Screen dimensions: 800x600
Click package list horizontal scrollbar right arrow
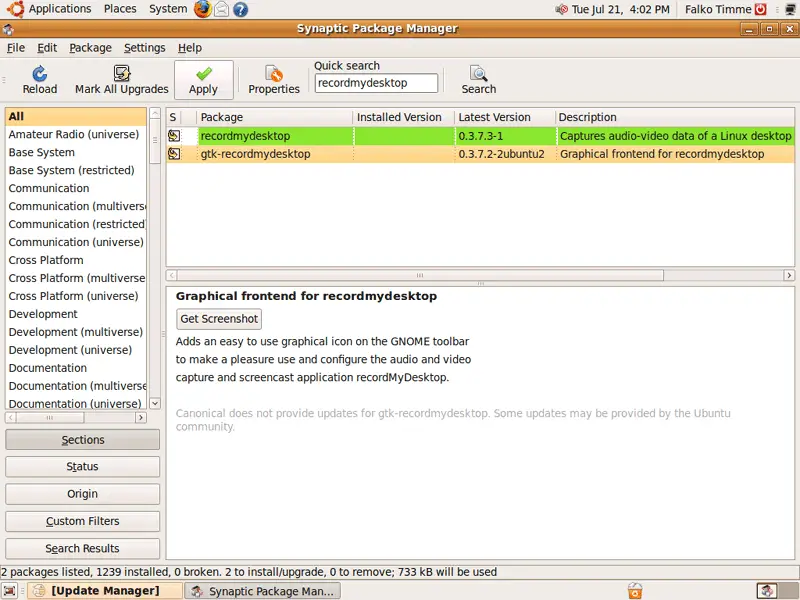click(x=789, y=275)
